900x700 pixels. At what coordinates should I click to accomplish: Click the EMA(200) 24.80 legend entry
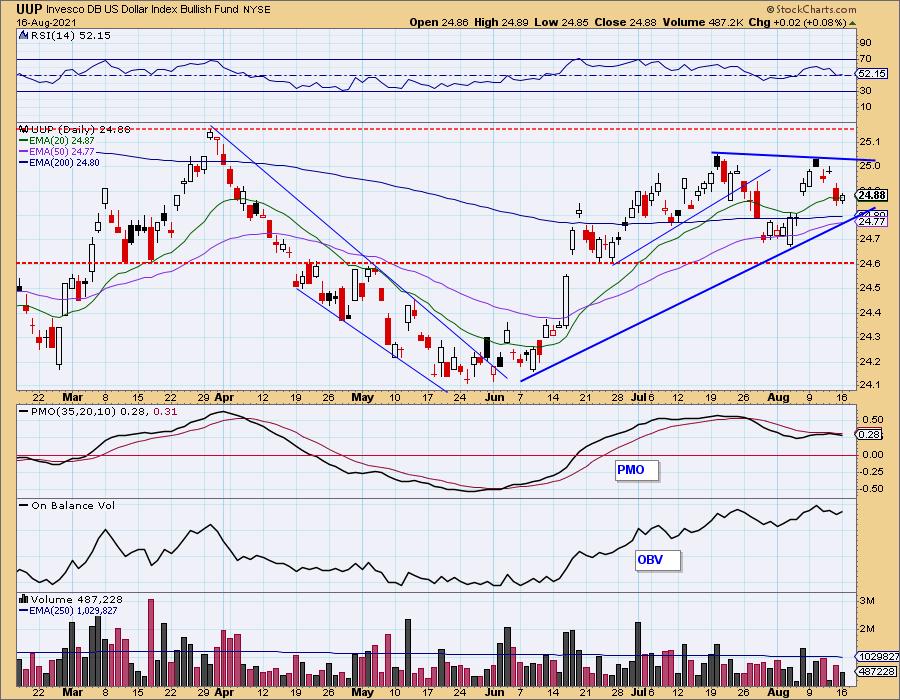59,162
